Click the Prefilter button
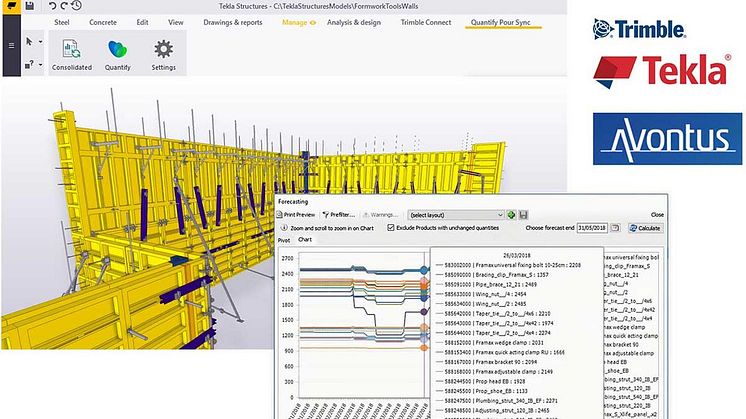 342,214
